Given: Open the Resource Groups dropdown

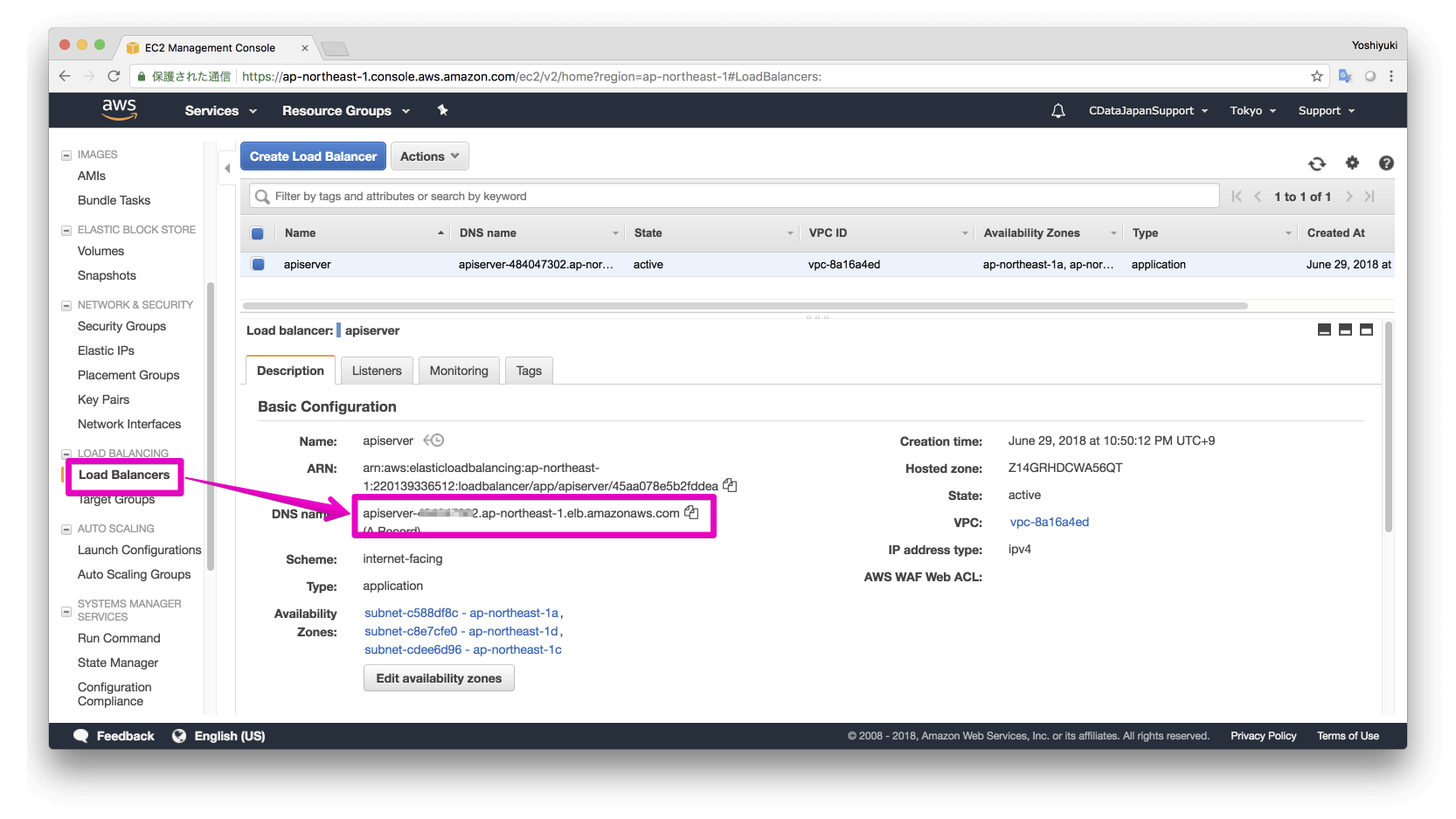Looking at the screenshot, I should coord(345,111).
